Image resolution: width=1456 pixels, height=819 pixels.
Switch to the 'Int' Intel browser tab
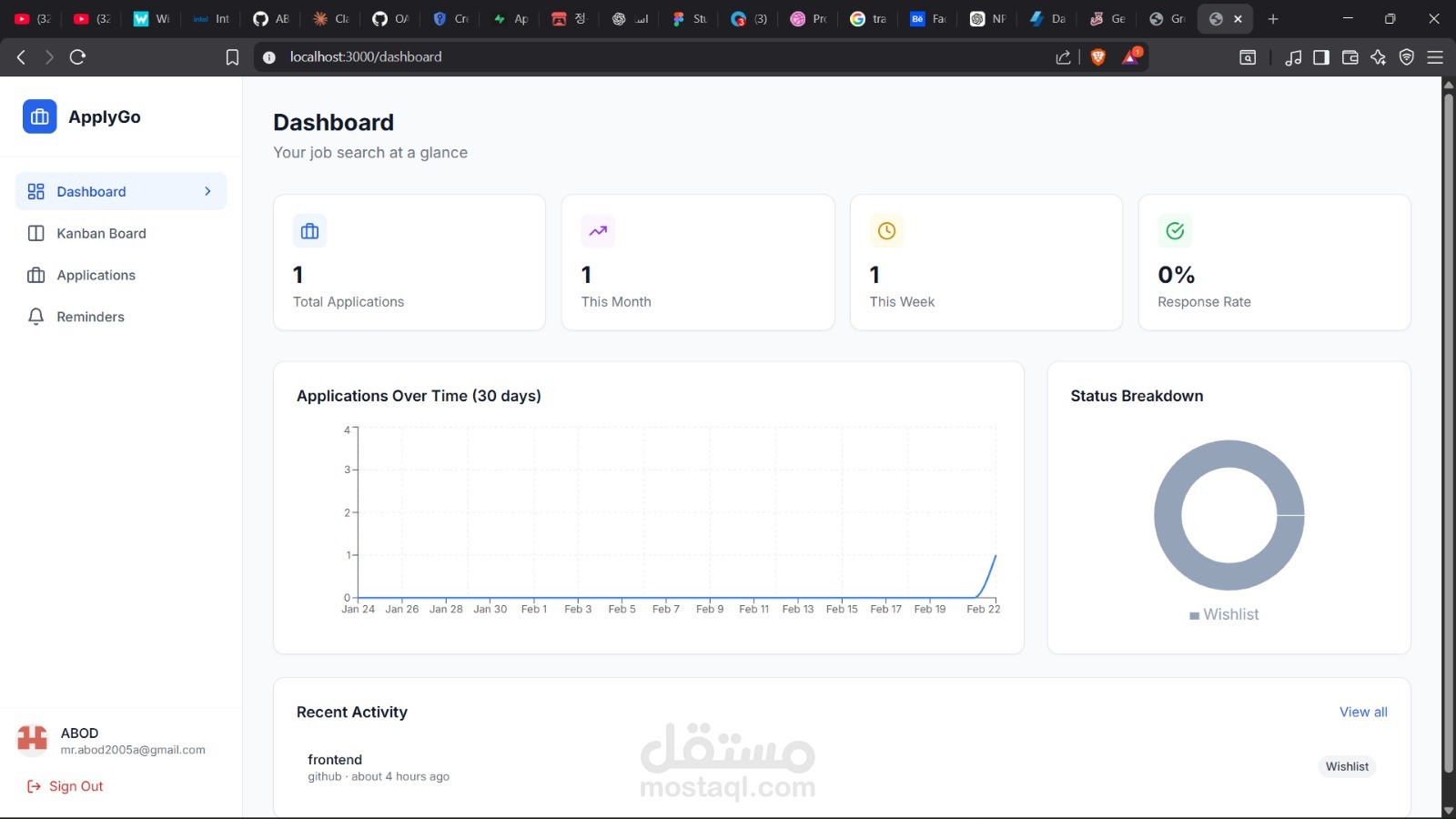(211, 18)
